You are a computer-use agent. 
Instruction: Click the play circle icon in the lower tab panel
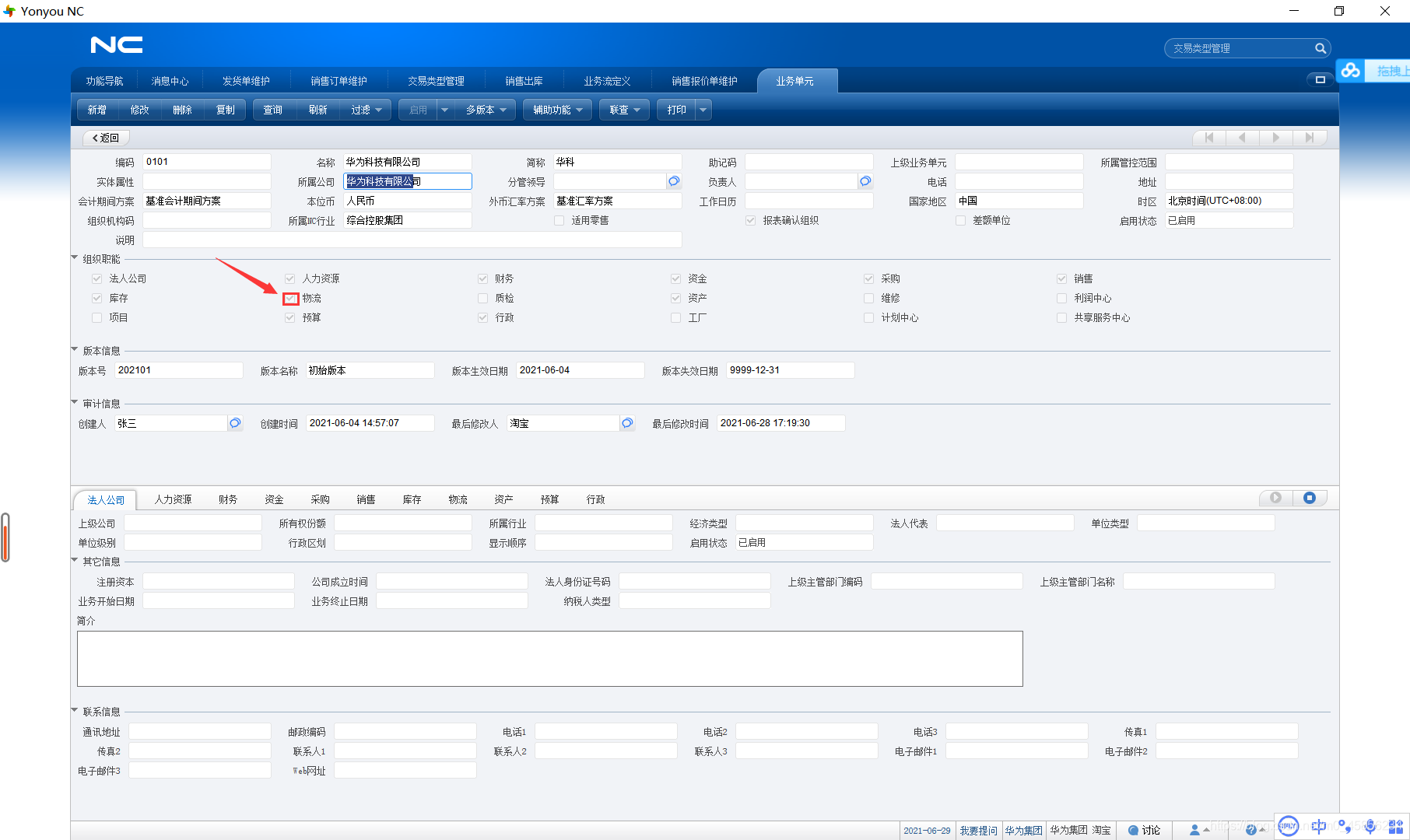(1275, 498)
